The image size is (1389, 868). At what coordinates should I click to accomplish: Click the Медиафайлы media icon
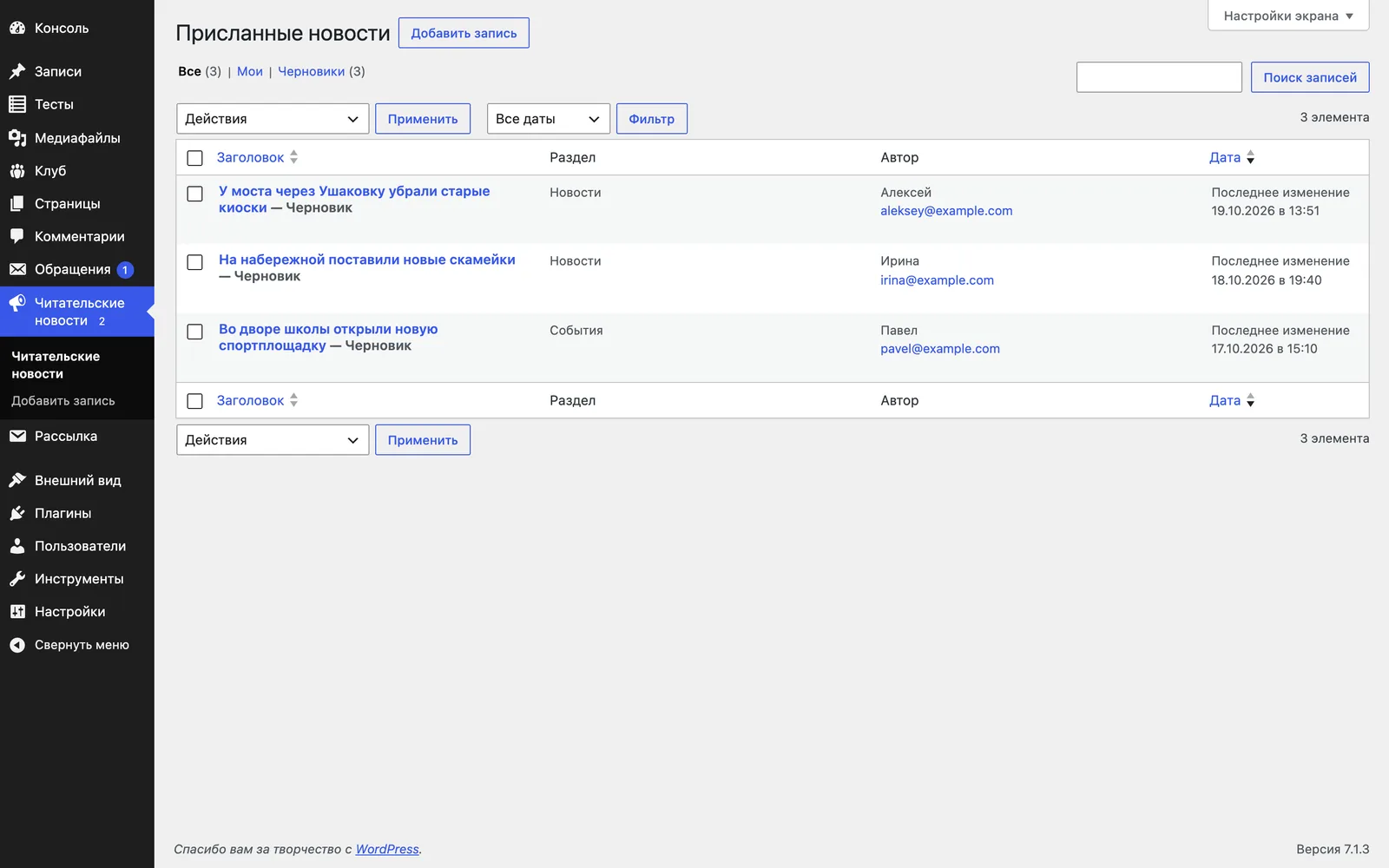coord(17,138)
